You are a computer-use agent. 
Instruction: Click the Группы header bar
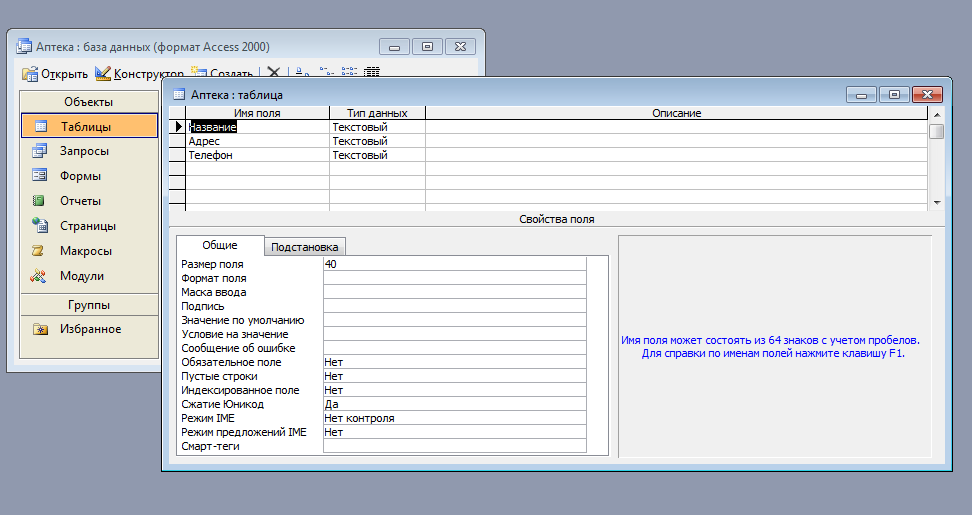(x=89, y=305)
